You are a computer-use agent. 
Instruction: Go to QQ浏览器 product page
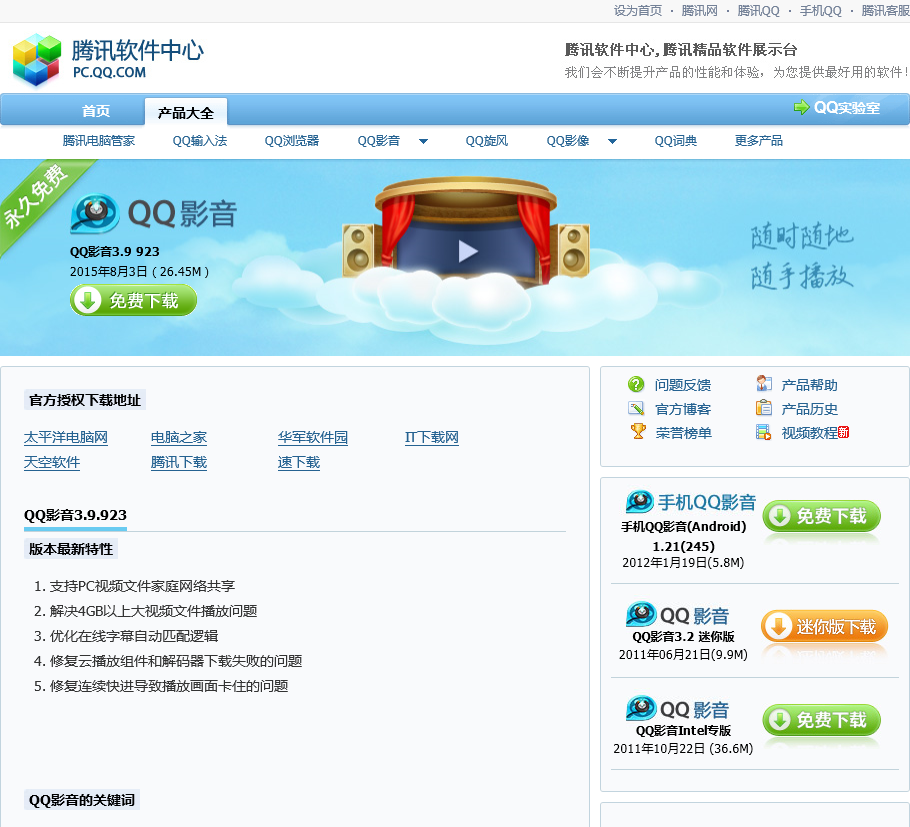[x=291, y=140]
